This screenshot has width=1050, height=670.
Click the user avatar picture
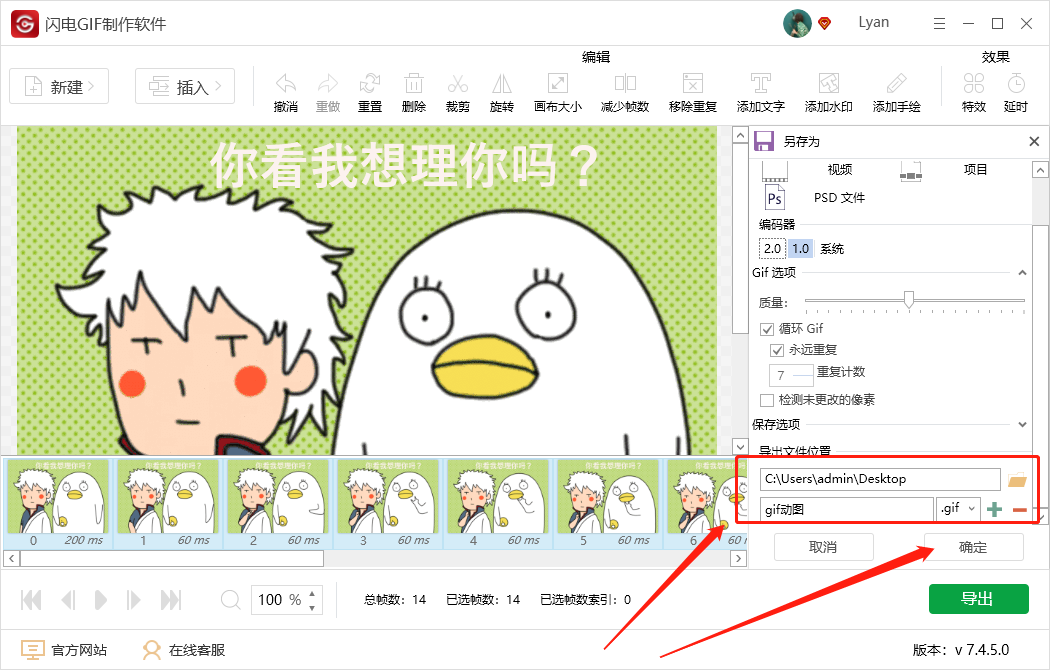click(x=797, y=23)
